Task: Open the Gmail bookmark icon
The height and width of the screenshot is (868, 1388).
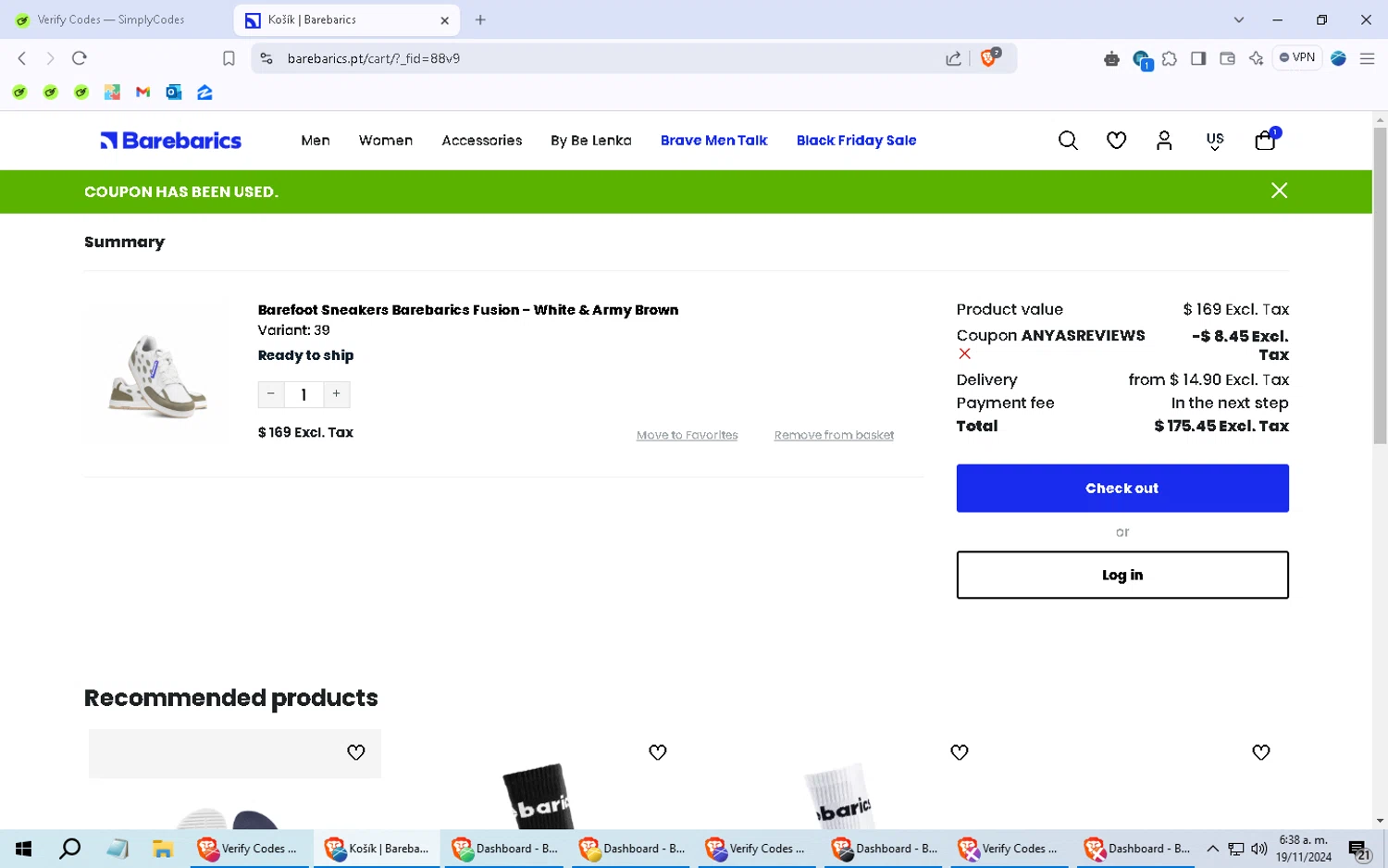Action: [143, 92]
